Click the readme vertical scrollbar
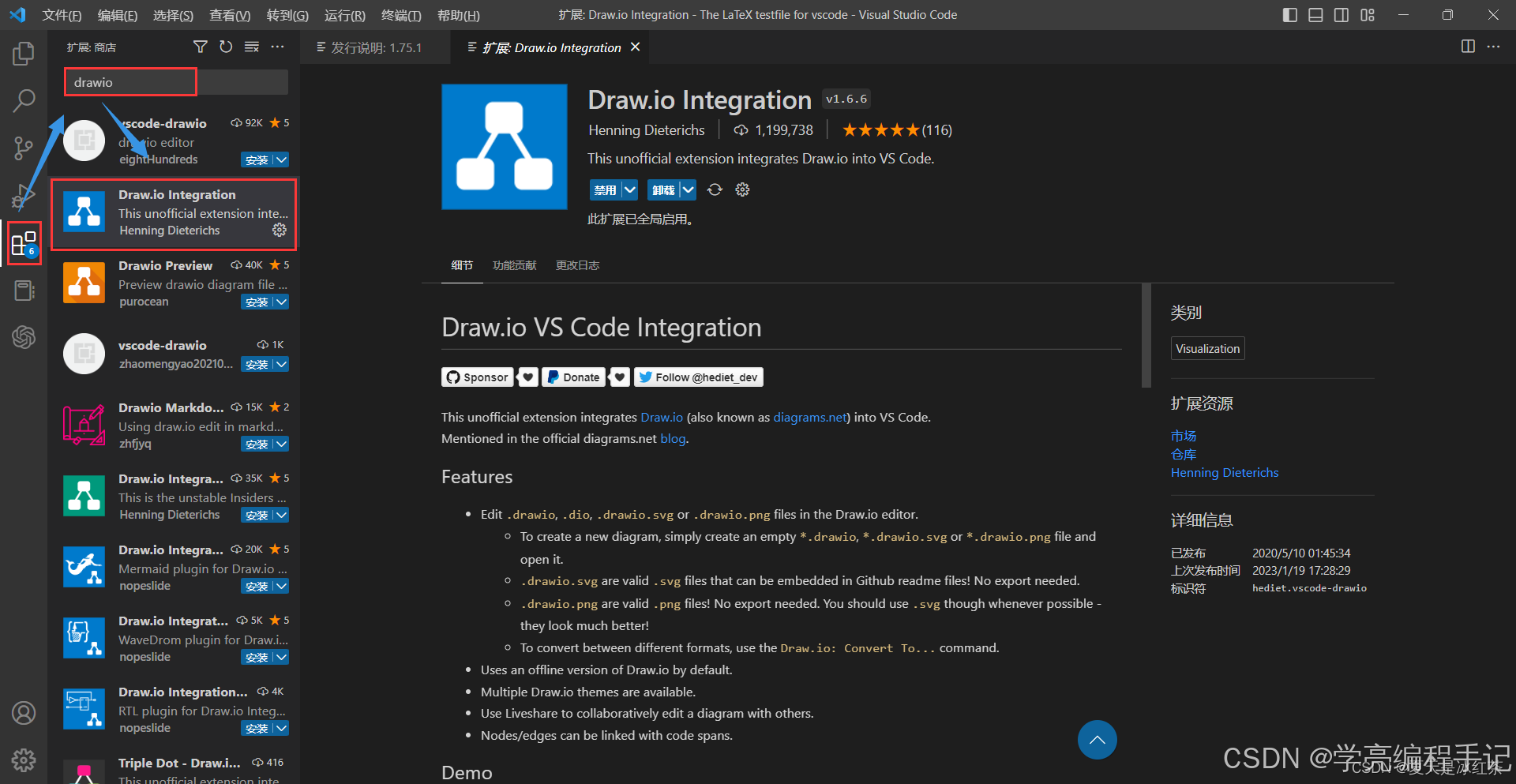Viewport: 1516px width, 784px height. [1146, 336]
